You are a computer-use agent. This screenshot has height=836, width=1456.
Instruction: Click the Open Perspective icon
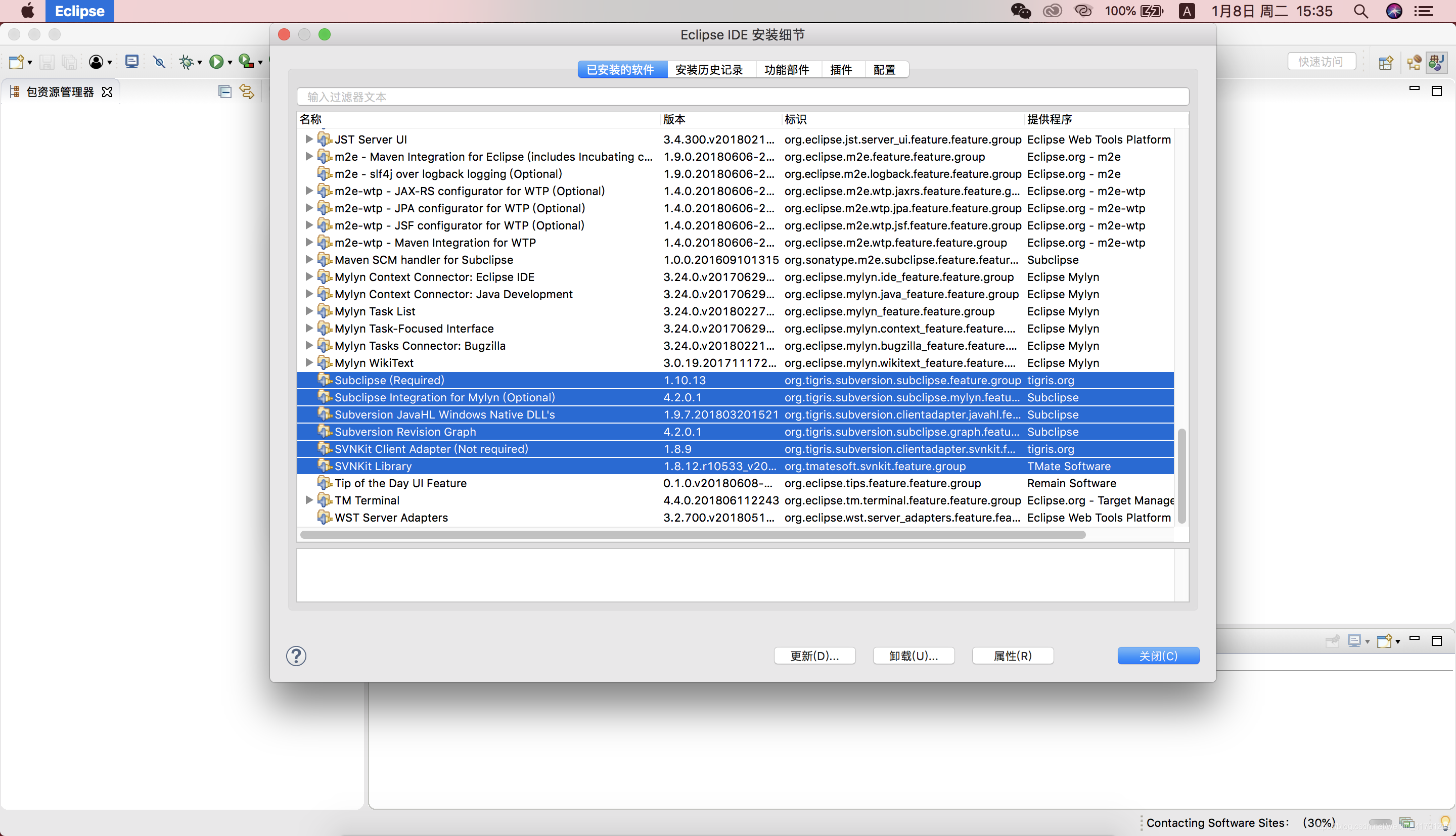pyautogui.click(x=1385, y=62)
